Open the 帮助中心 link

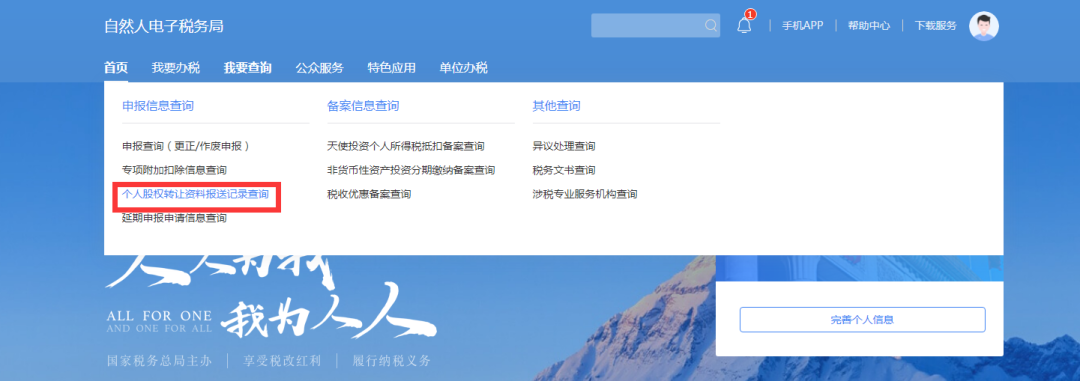tap(869, 25)
